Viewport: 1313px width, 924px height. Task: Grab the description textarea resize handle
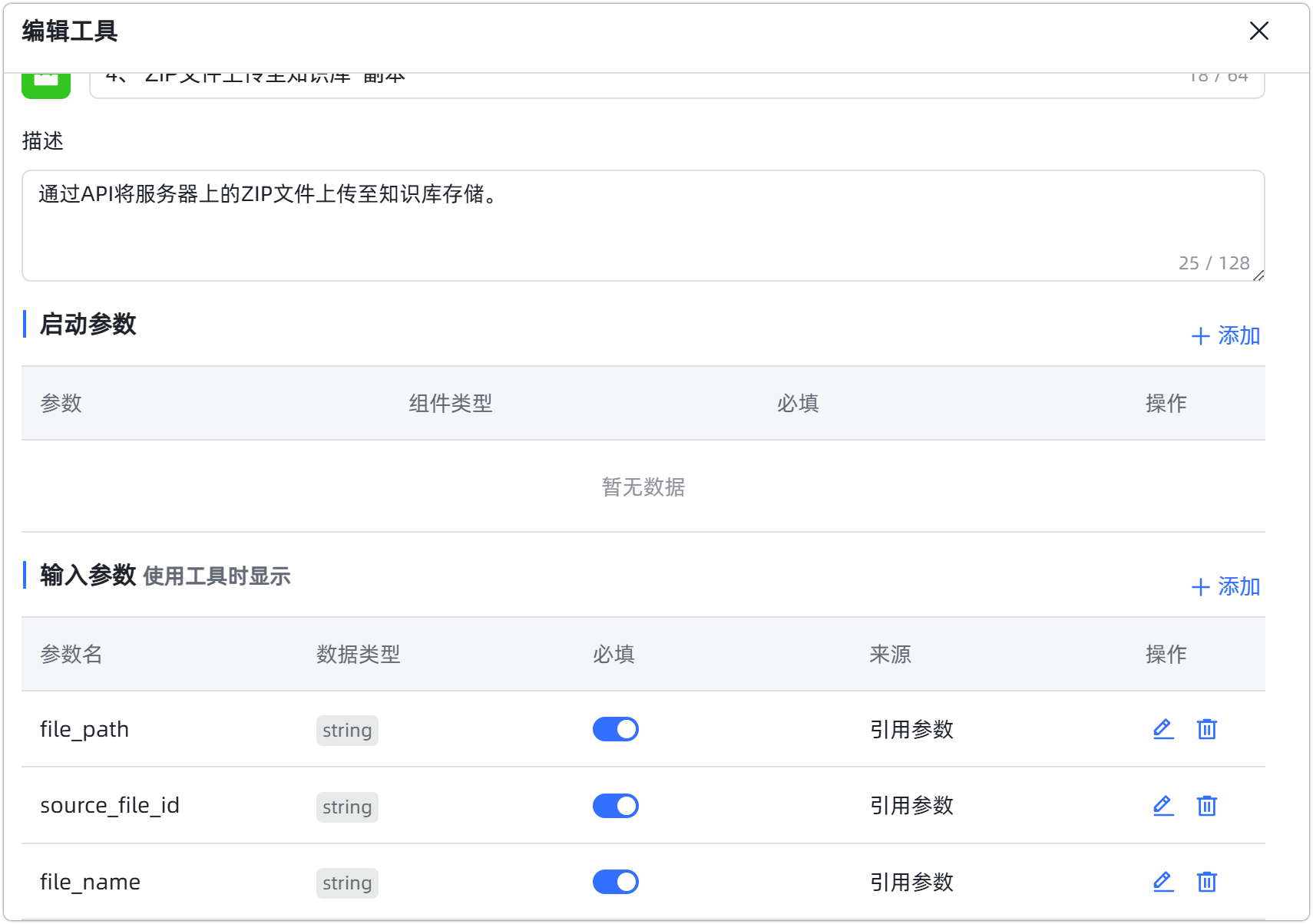(x=1258, y=276)
